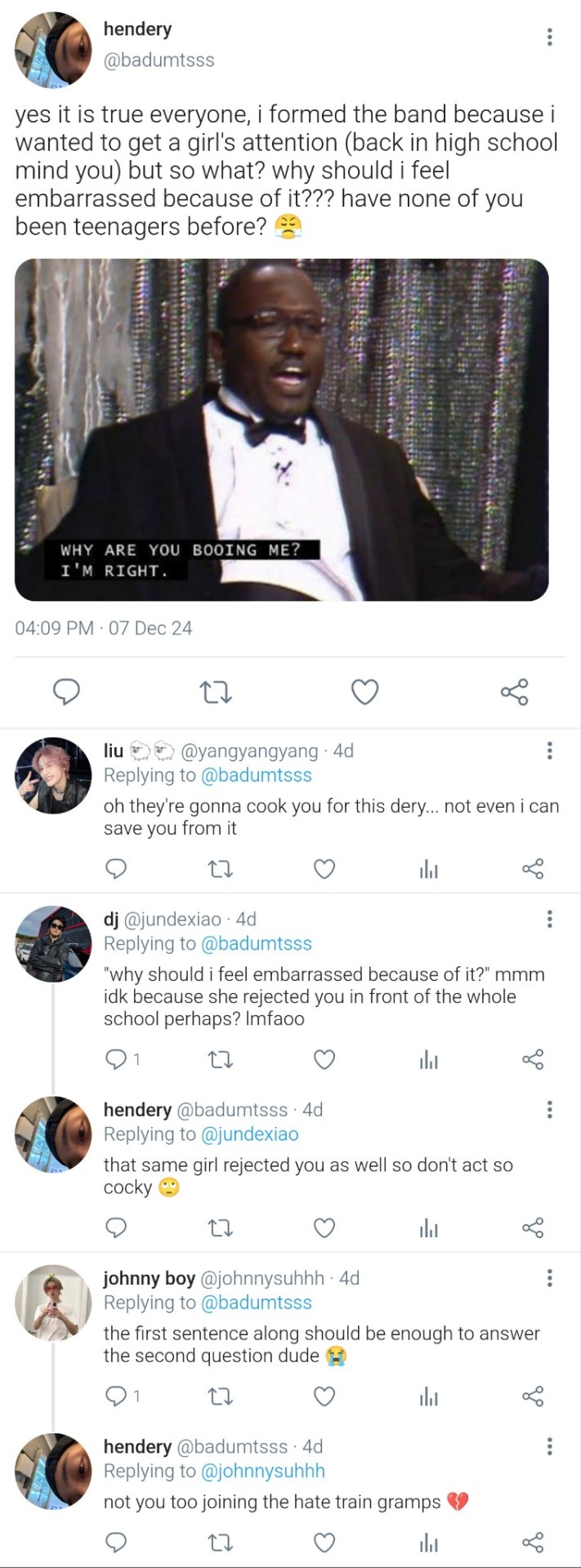Like hendery's 'don't act so cocky' reply
The image size is (581, 1568).
(x=324, y=1227)
